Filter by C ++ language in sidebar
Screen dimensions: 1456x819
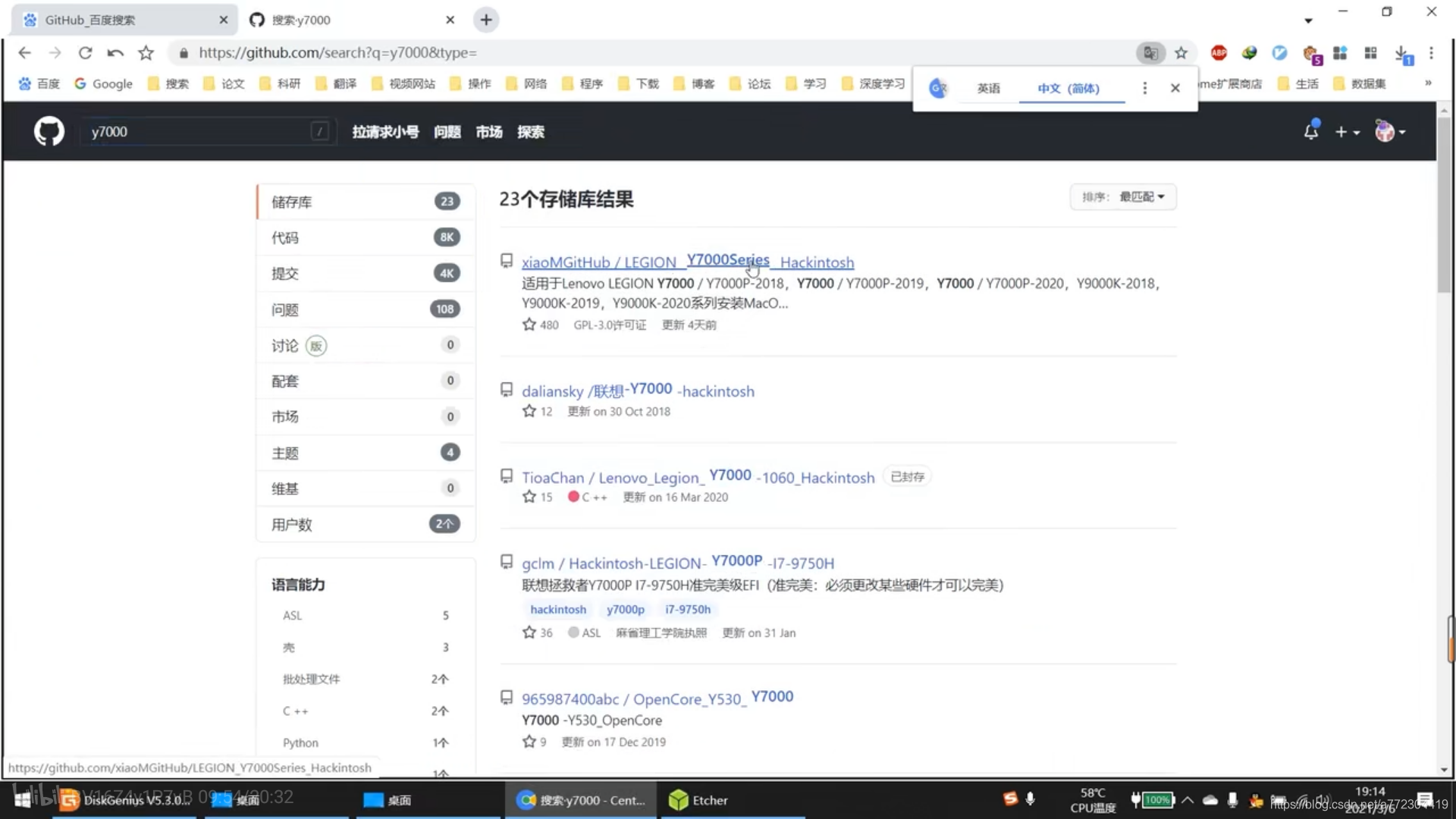[366, 711]
